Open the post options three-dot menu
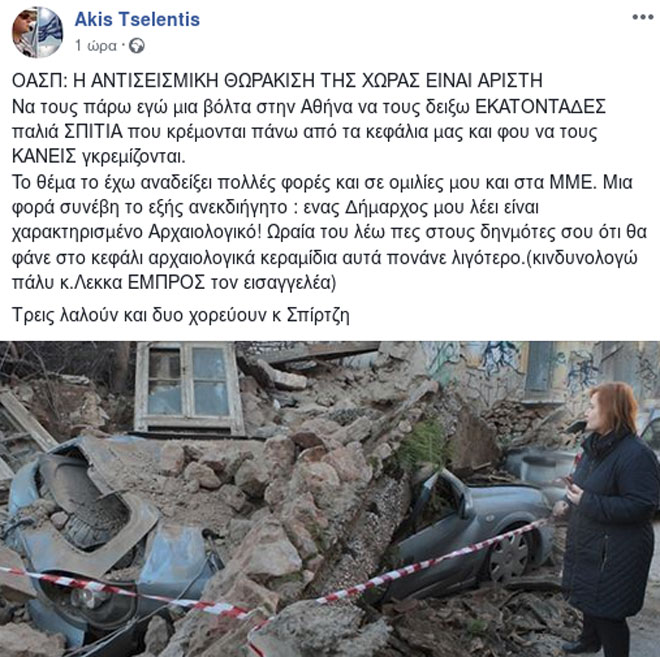This screenshot has height=657, width=660. click(642, 17)
